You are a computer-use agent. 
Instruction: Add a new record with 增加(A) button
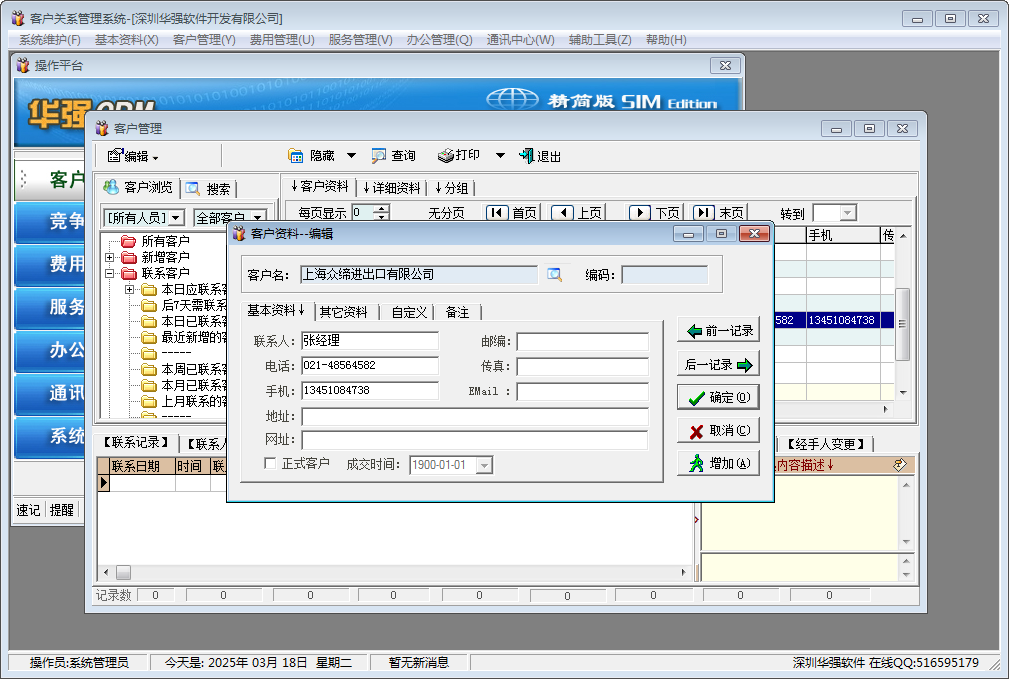[x=718, y=463]
